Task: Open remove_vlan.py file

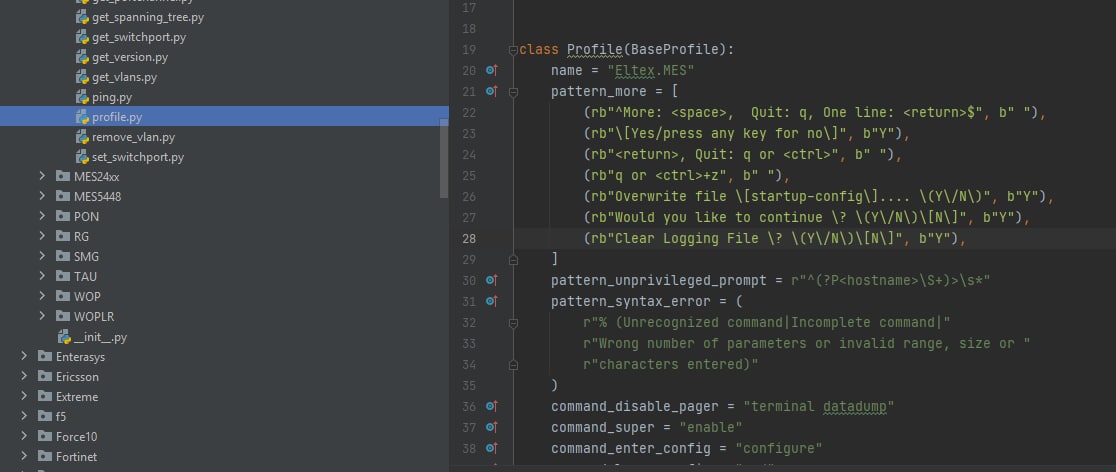Action: coord(133,137)
